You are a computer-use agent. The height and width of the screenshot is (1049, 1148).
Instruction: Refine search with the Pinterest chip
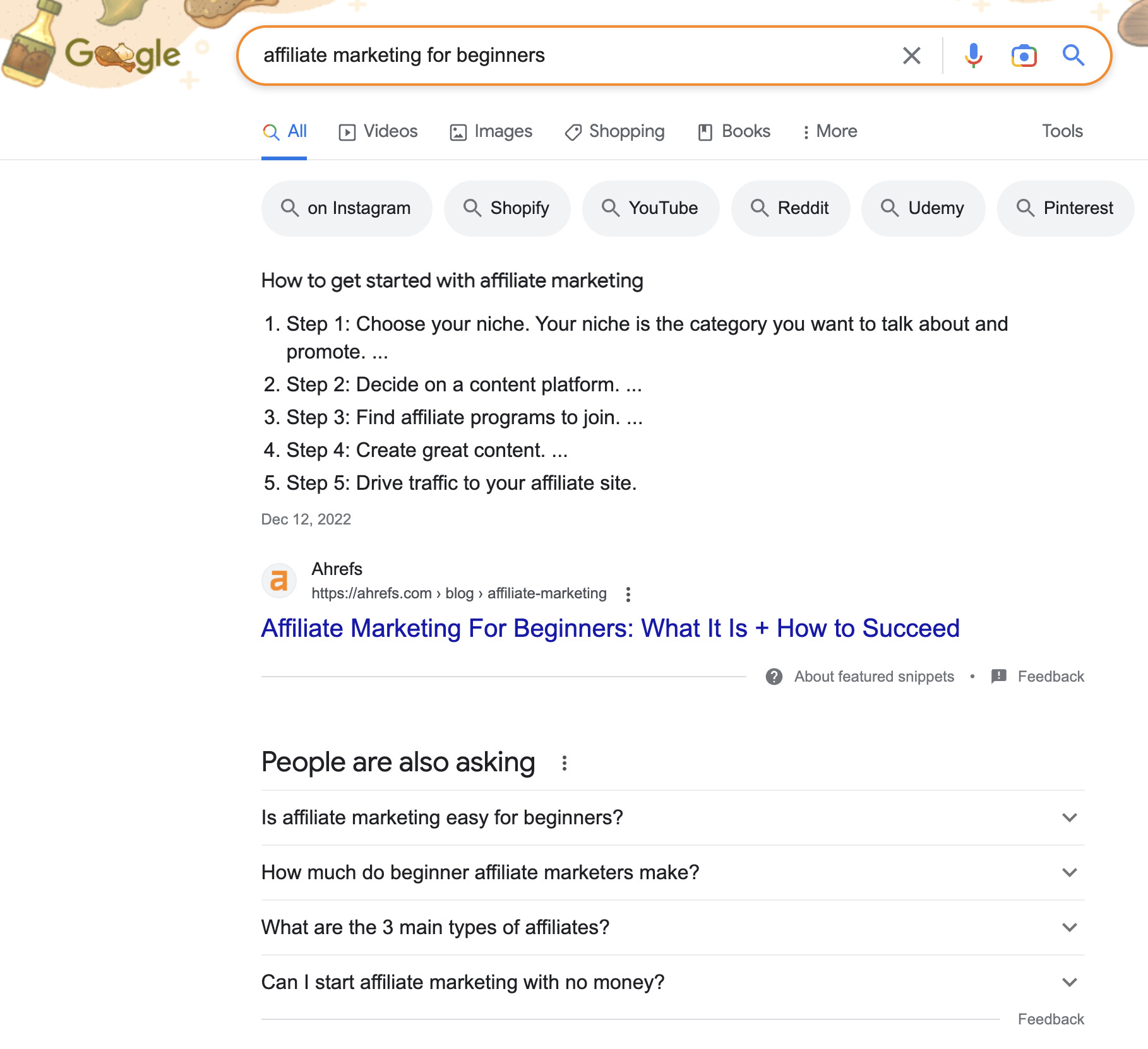(x=1065, y=208)
